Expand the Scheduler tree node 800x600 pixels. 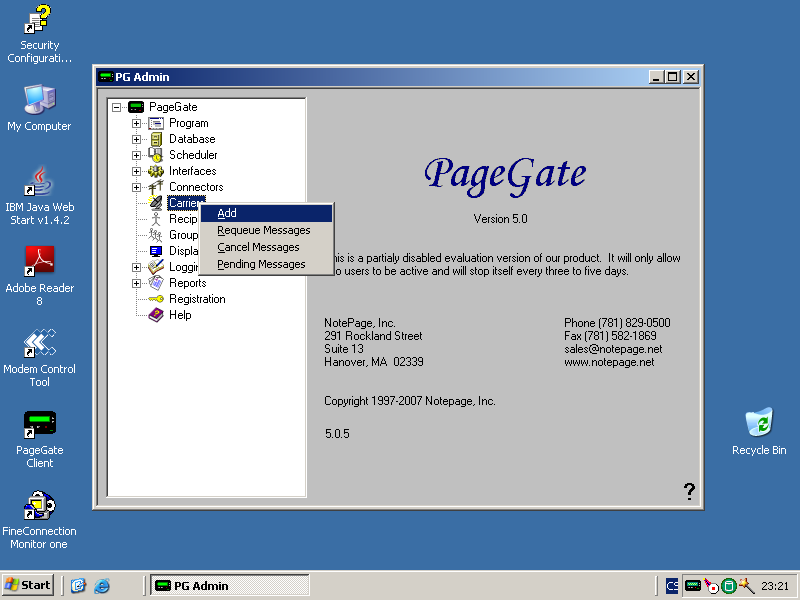click(x=136, y=155)
